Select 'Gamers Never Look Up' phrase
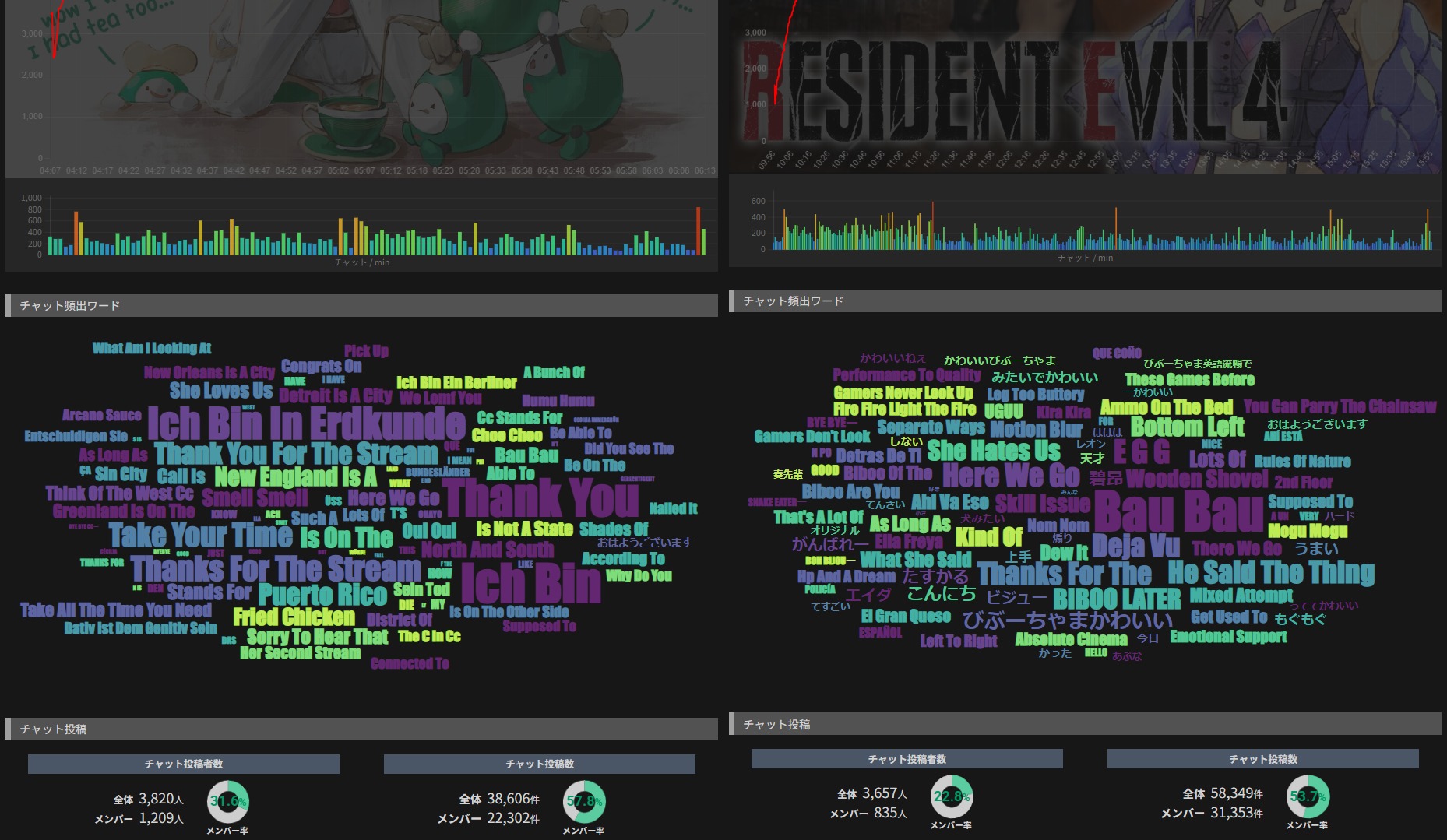Screen dimensions: 1447x840 (x=903, y=393)
